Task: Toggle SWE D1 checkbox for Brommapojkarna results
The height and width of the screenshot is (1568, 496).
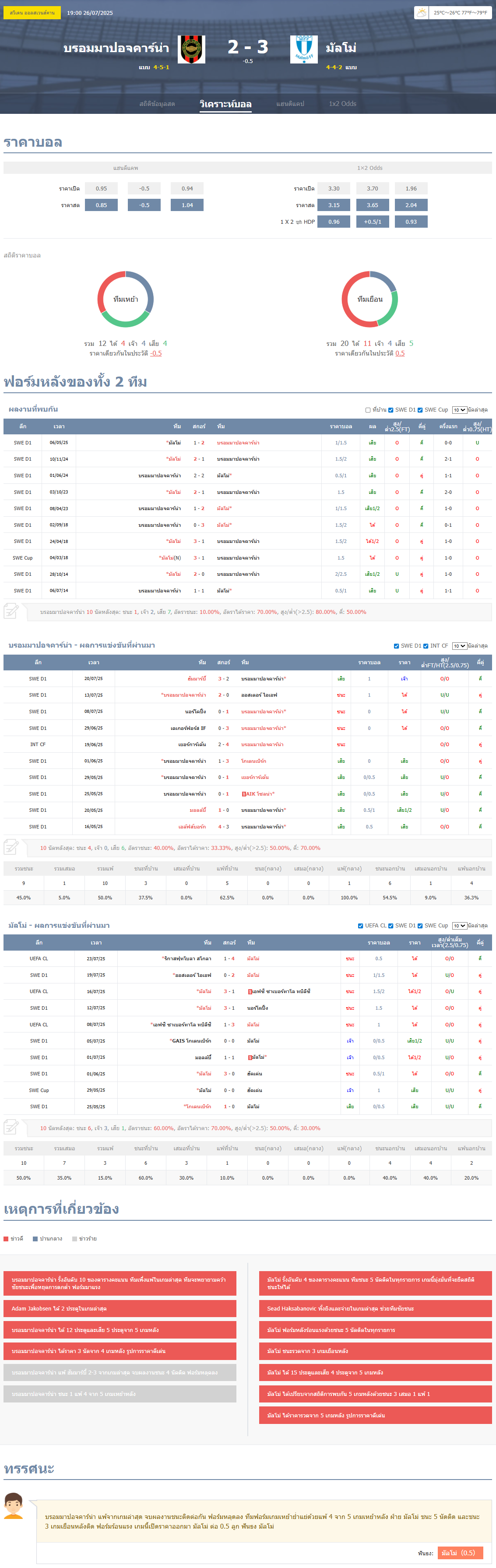Action: point(396,646)
